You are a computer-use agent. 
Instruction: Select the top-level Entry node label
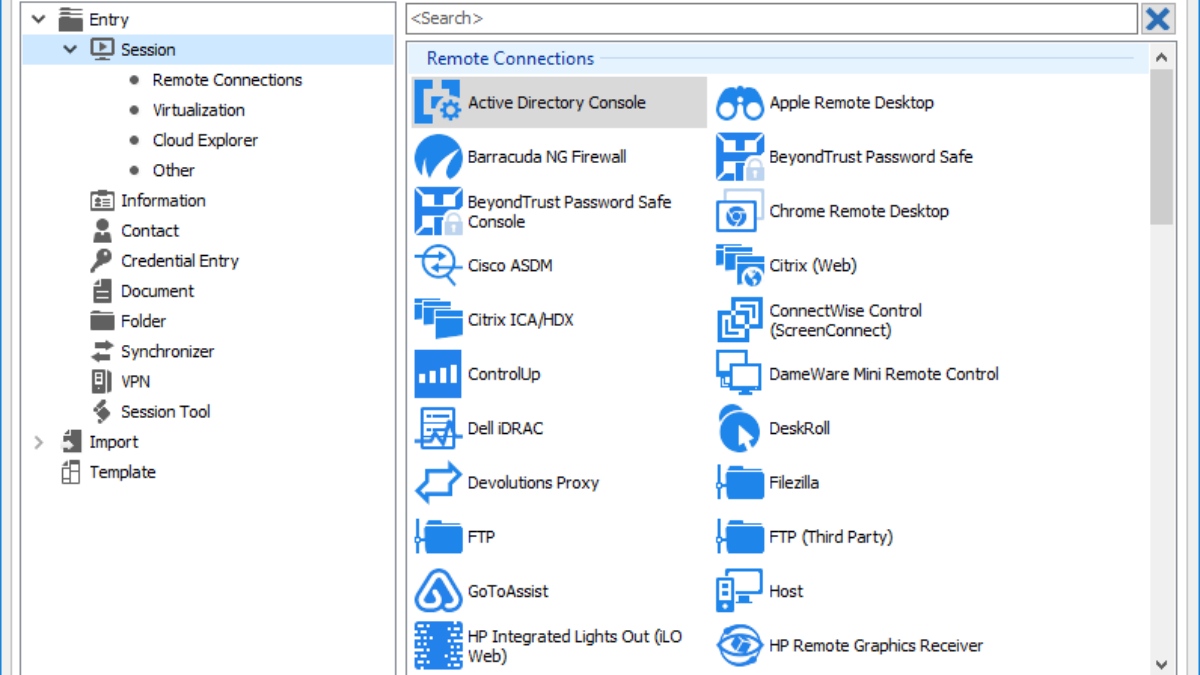click(x=109, y=19)
